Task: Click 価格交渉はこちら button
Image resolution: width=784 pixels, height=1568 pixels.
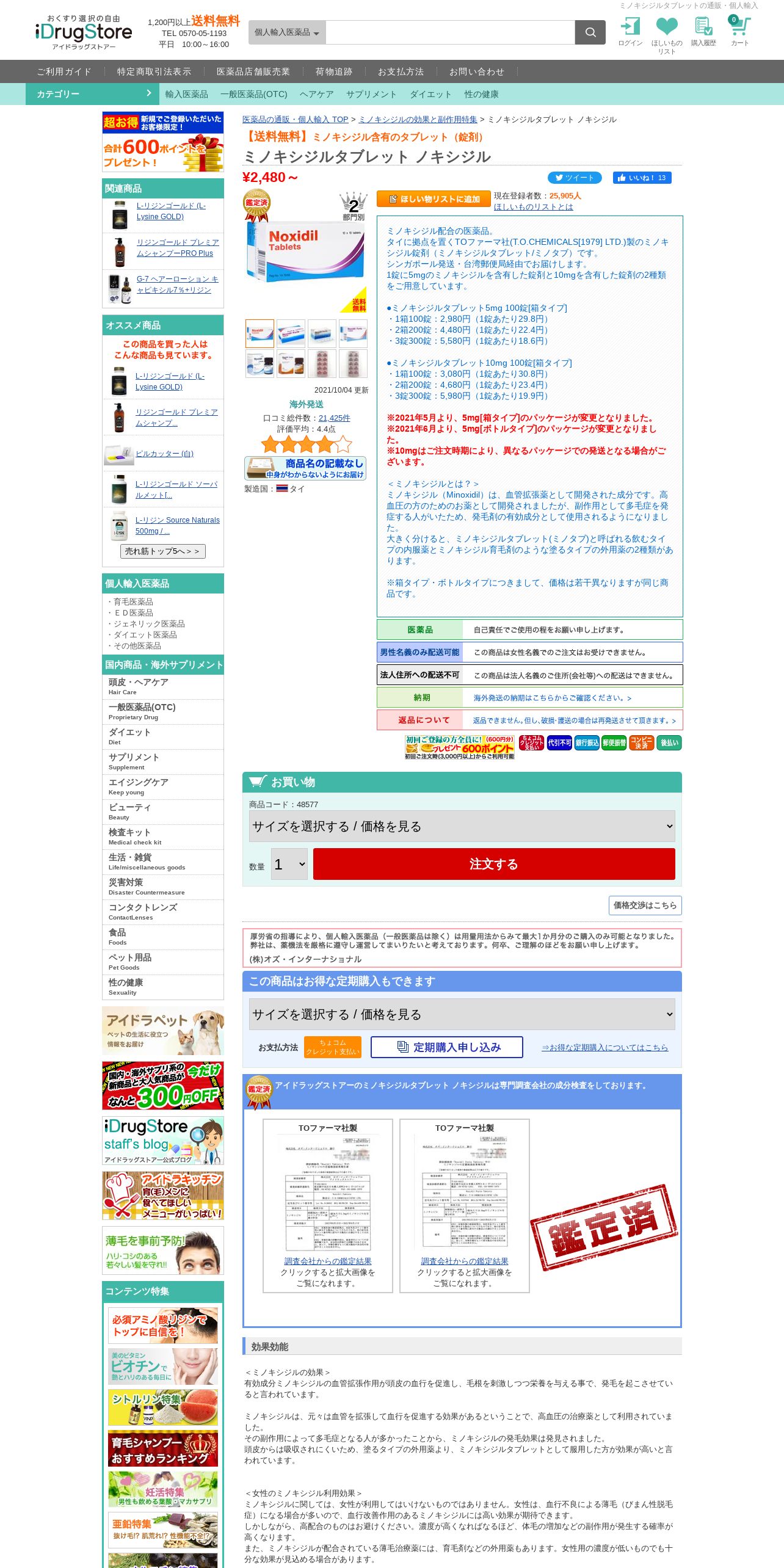Action: point(645,905)
